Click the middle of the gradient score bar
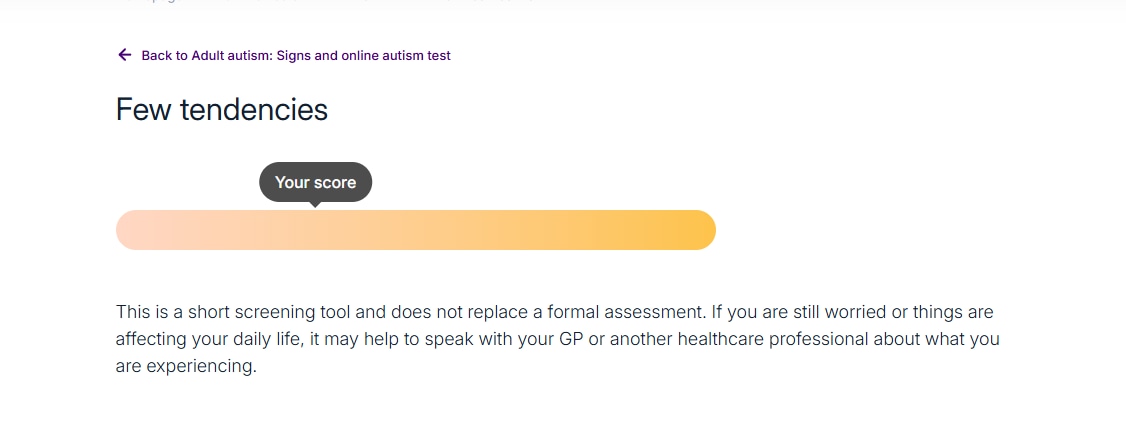The height and width of the screenshot is (439, 1126). (416, 230)
